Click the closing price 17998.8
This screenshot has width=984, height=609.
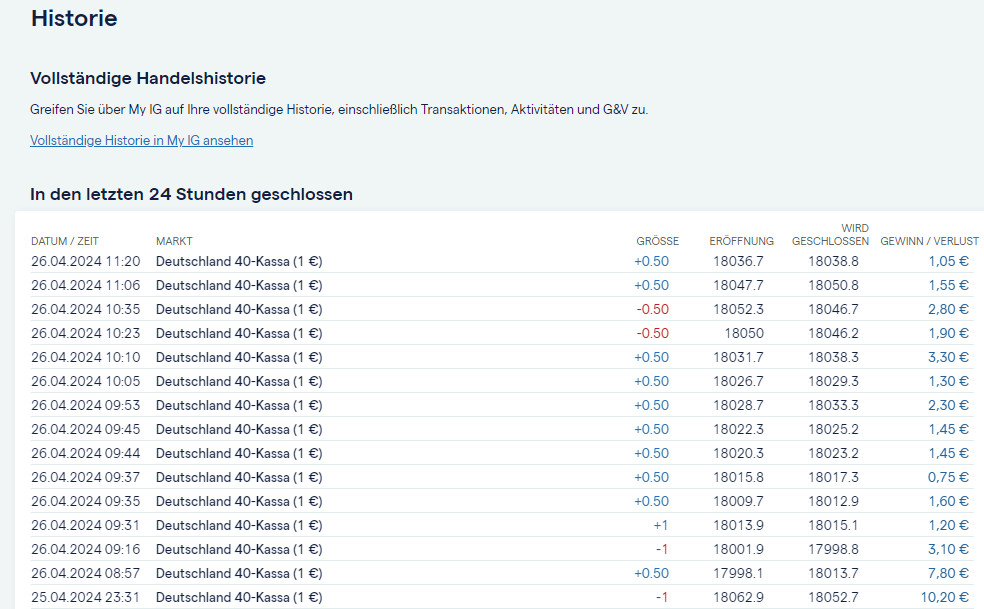click(x=833, y=549)
